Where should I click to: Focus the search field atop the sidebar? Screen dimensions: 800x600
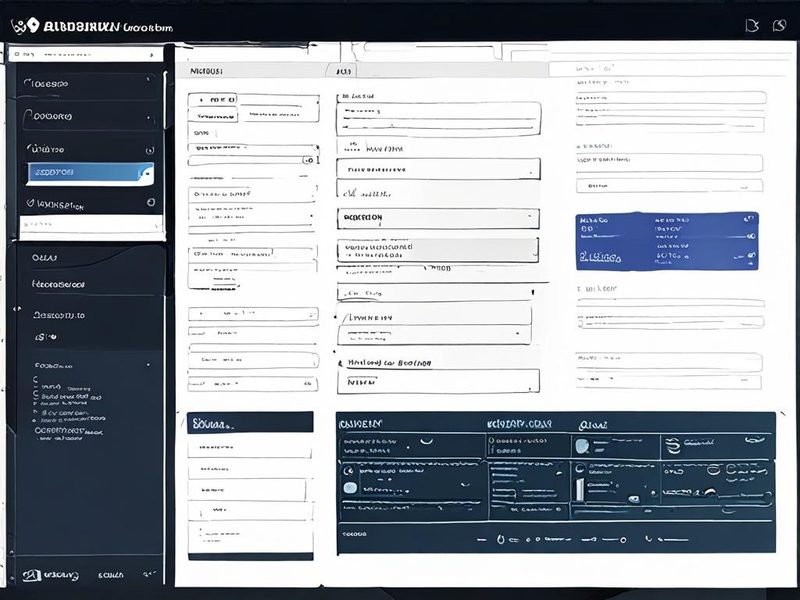coord(86,54)
